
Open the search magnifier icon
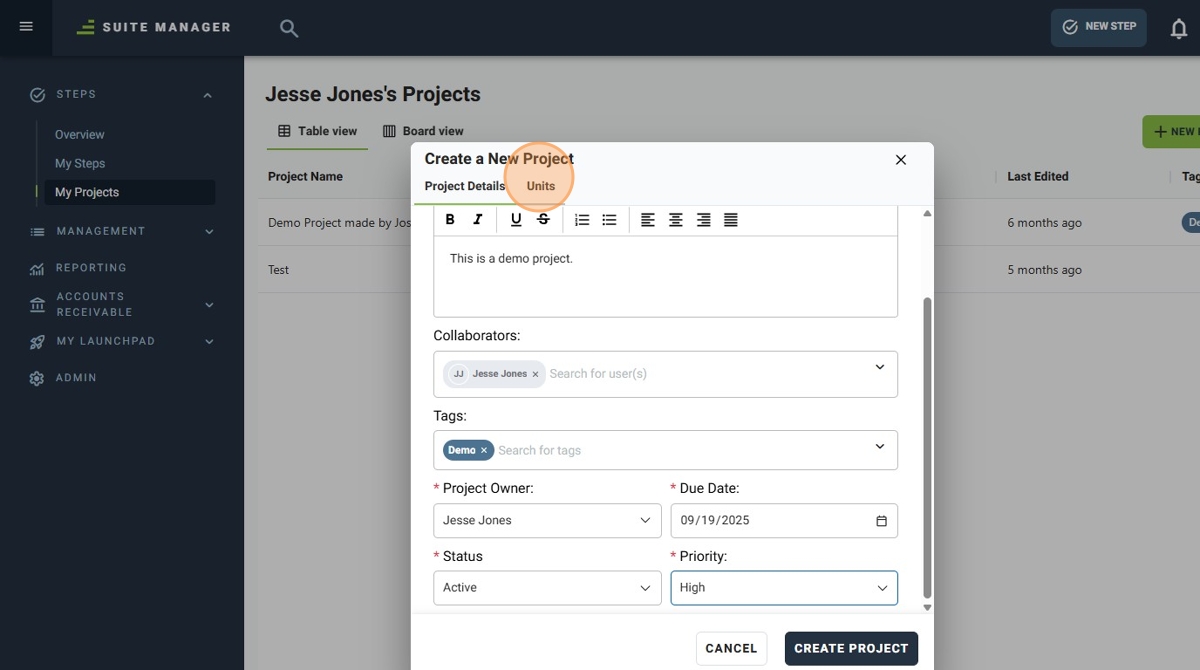pos(289,28)
